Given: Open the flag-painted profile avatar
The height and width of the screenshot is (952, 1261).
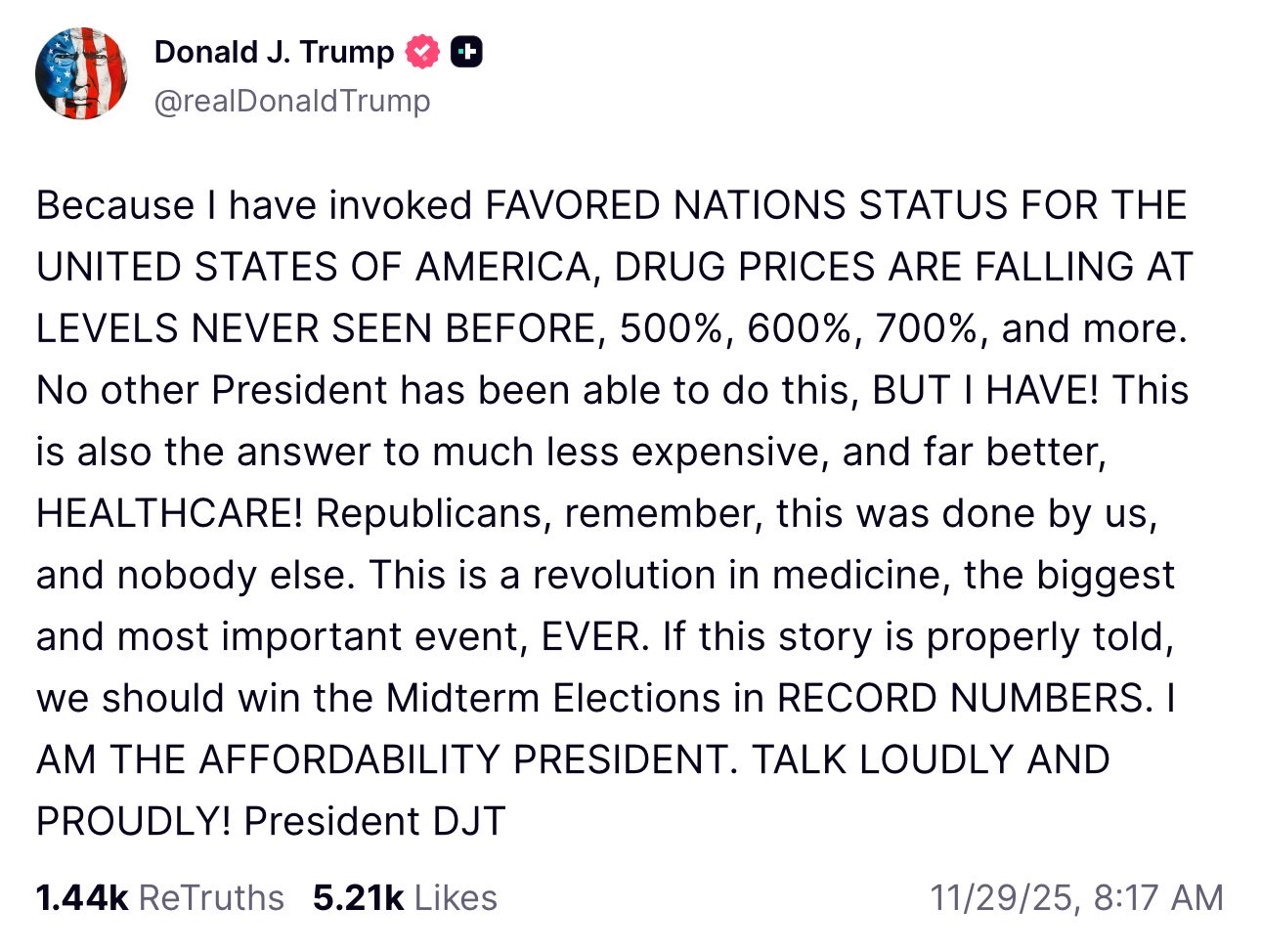Looking at the screenshot, I should [81, 73].
